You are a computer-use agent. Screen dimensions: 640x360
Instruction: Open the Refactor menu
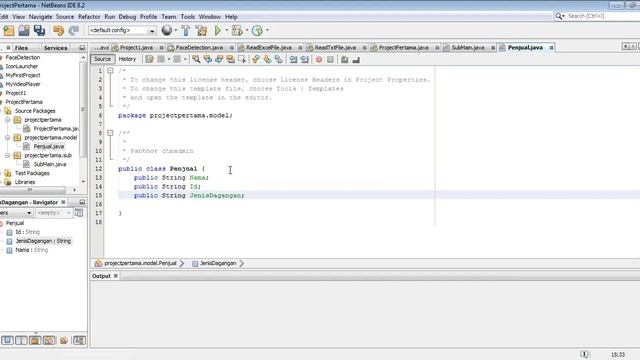(89, 17)
